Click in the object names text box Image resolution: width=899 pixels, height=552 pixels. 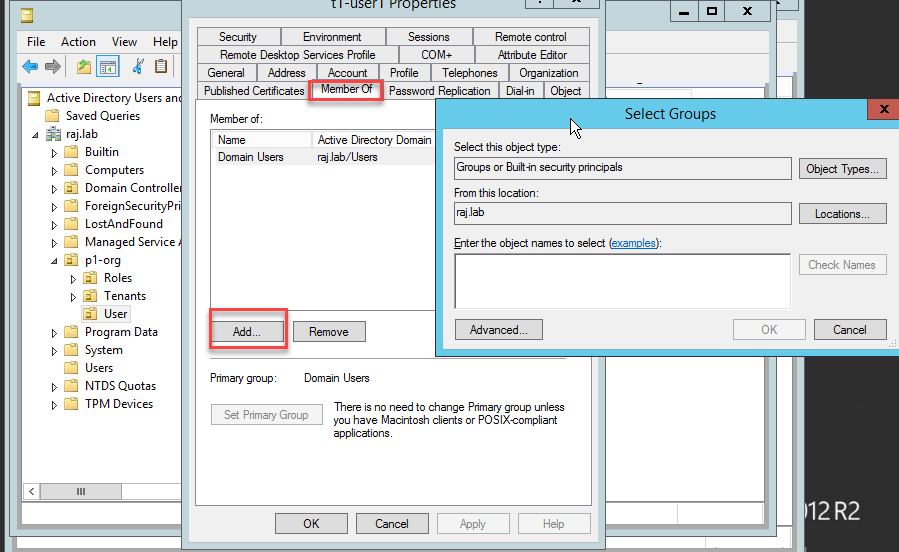tap(623, 281)
